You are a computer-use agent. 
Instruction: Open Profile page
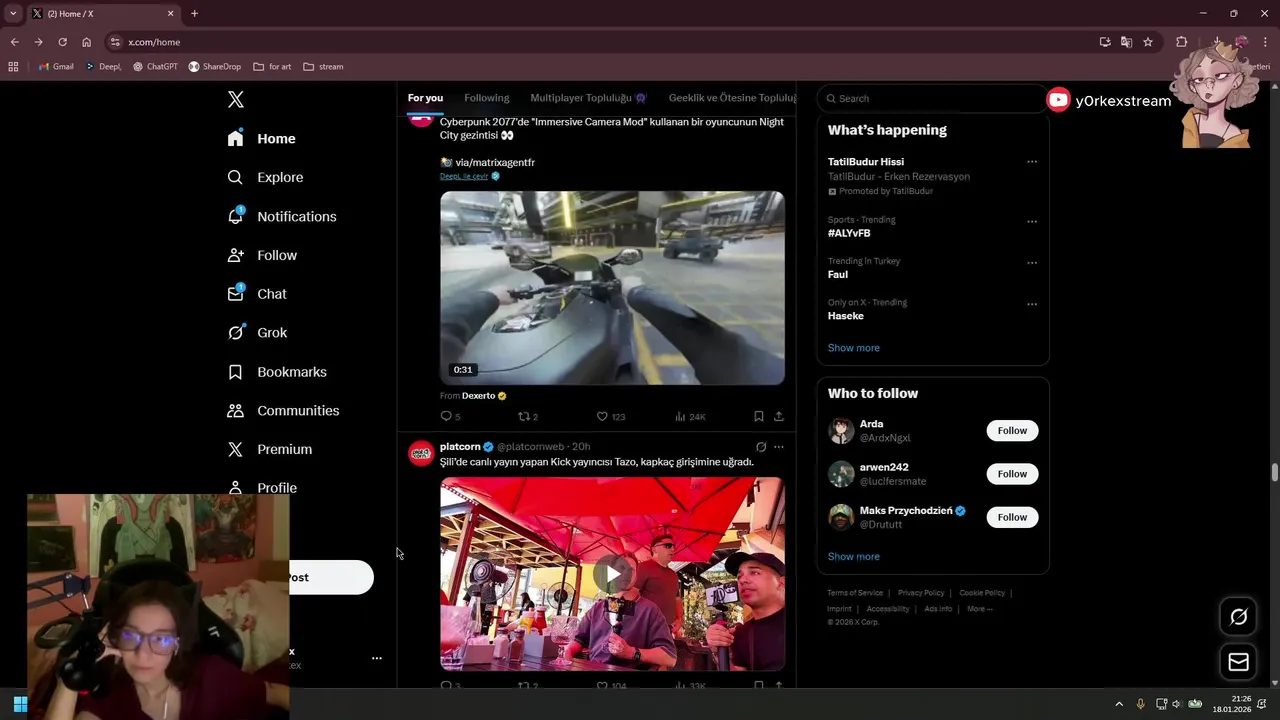point(262,488)
